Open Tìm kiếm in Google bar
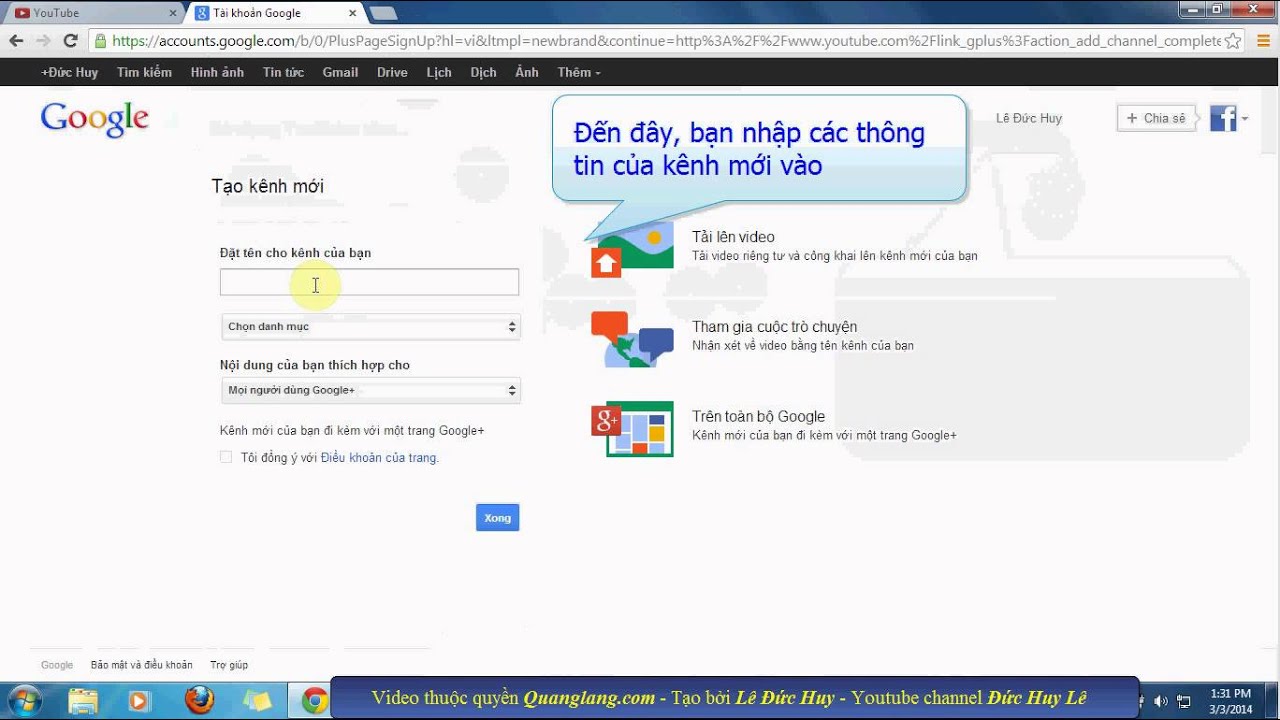This screenshot has width=1280, height=720. pyautogui.click(x=144, y=72)
